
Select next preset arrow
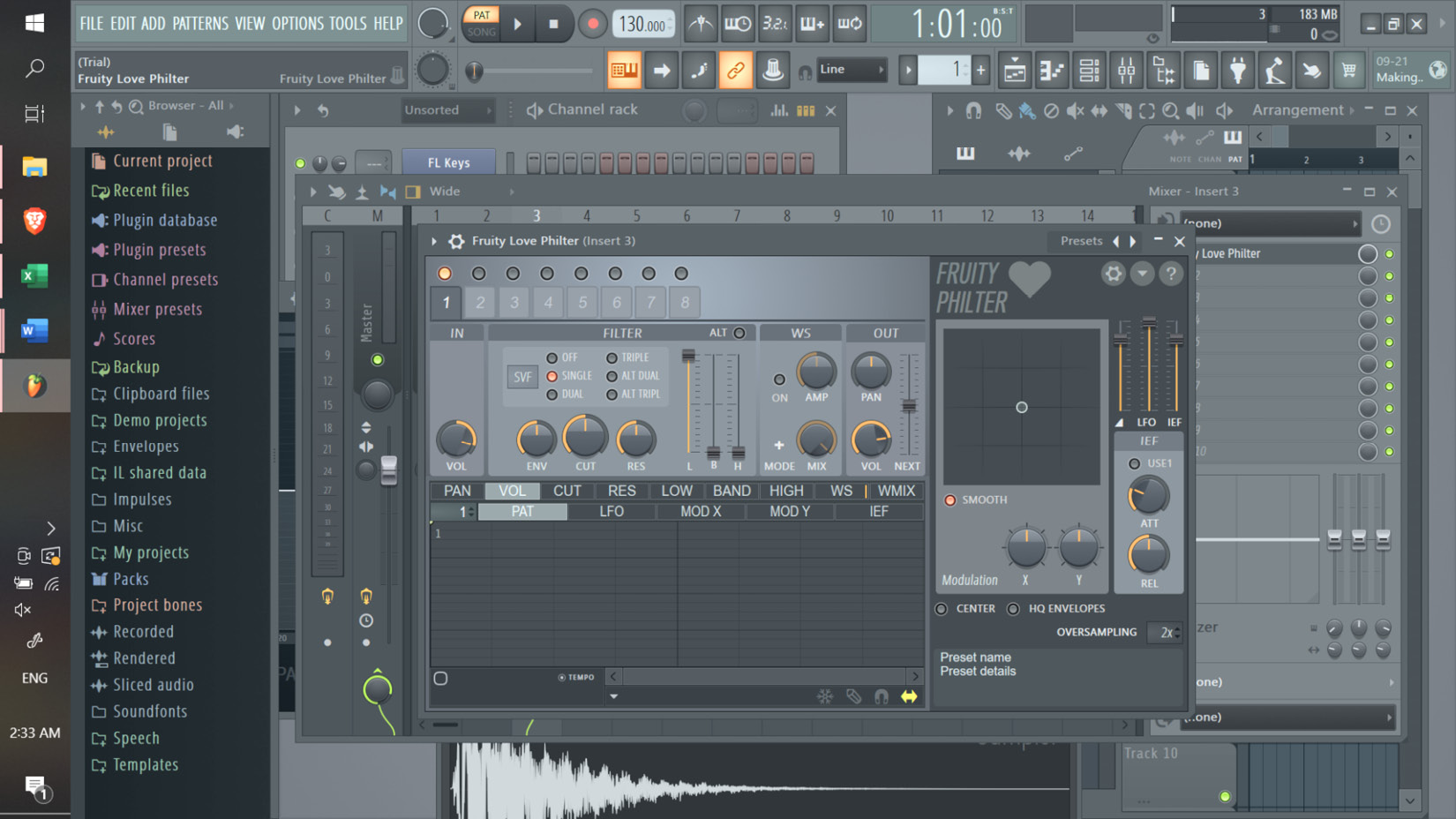tap(1133, 241)
